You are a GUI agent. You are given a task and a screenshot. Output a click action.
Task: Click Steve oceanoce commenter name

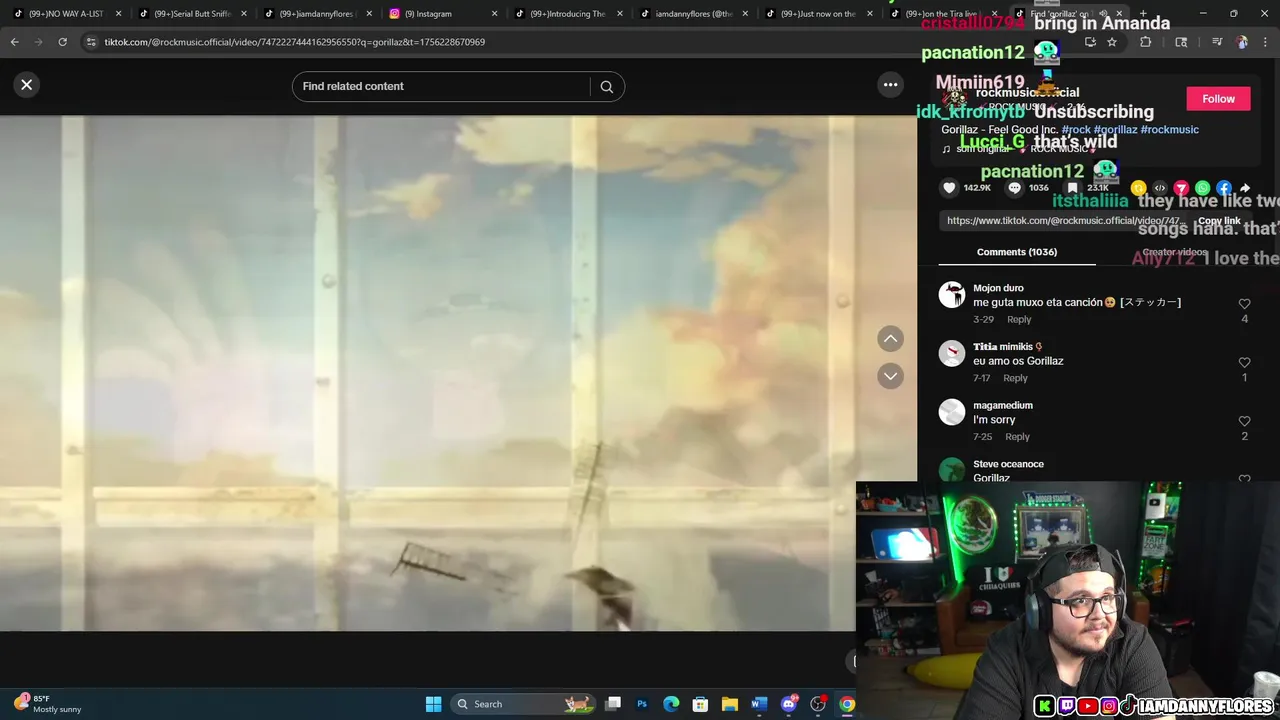(1008, 464)
